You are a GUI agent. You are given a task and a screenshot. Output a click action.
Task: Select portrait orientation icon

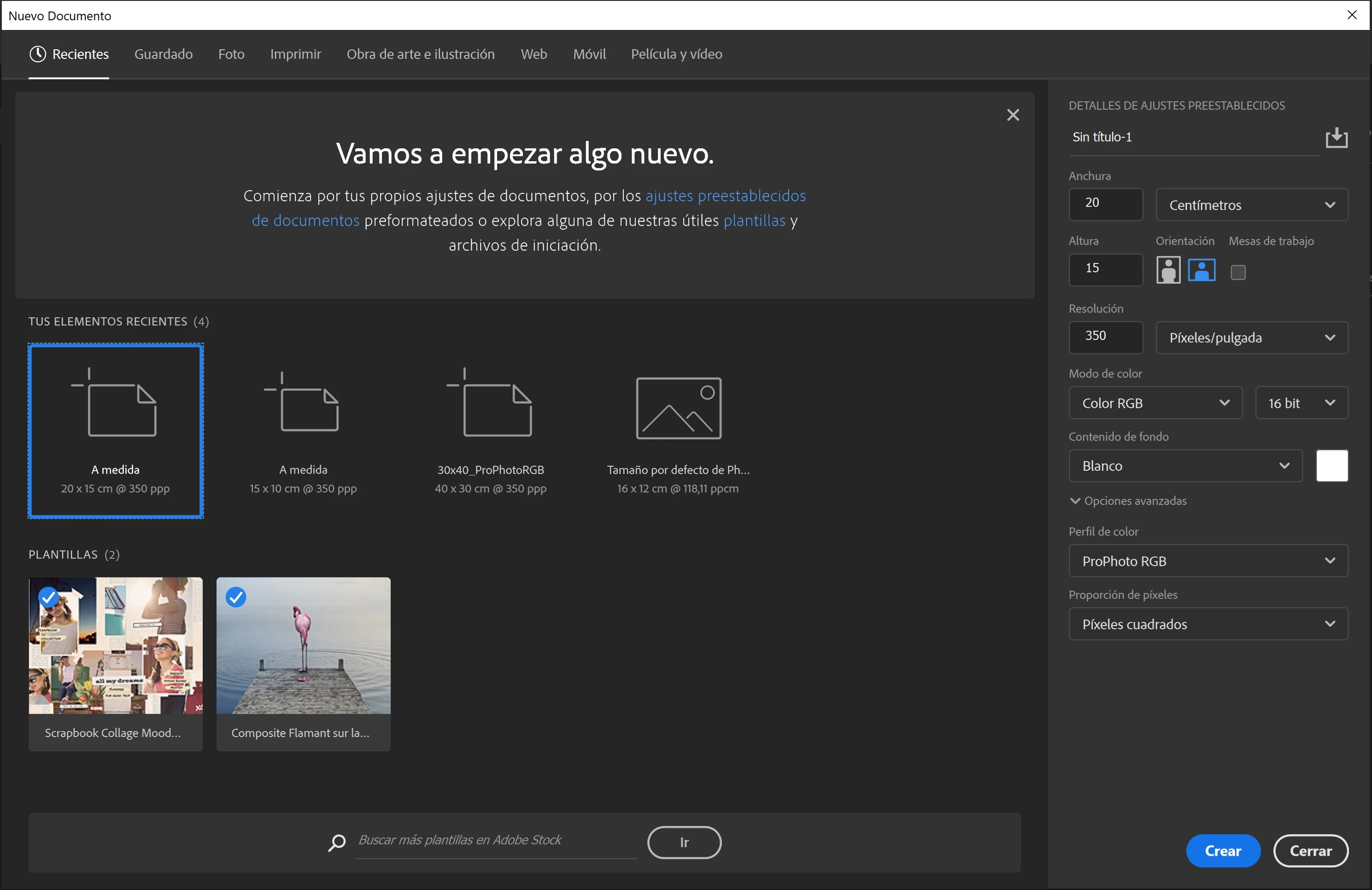click(x=1168, y=270)
